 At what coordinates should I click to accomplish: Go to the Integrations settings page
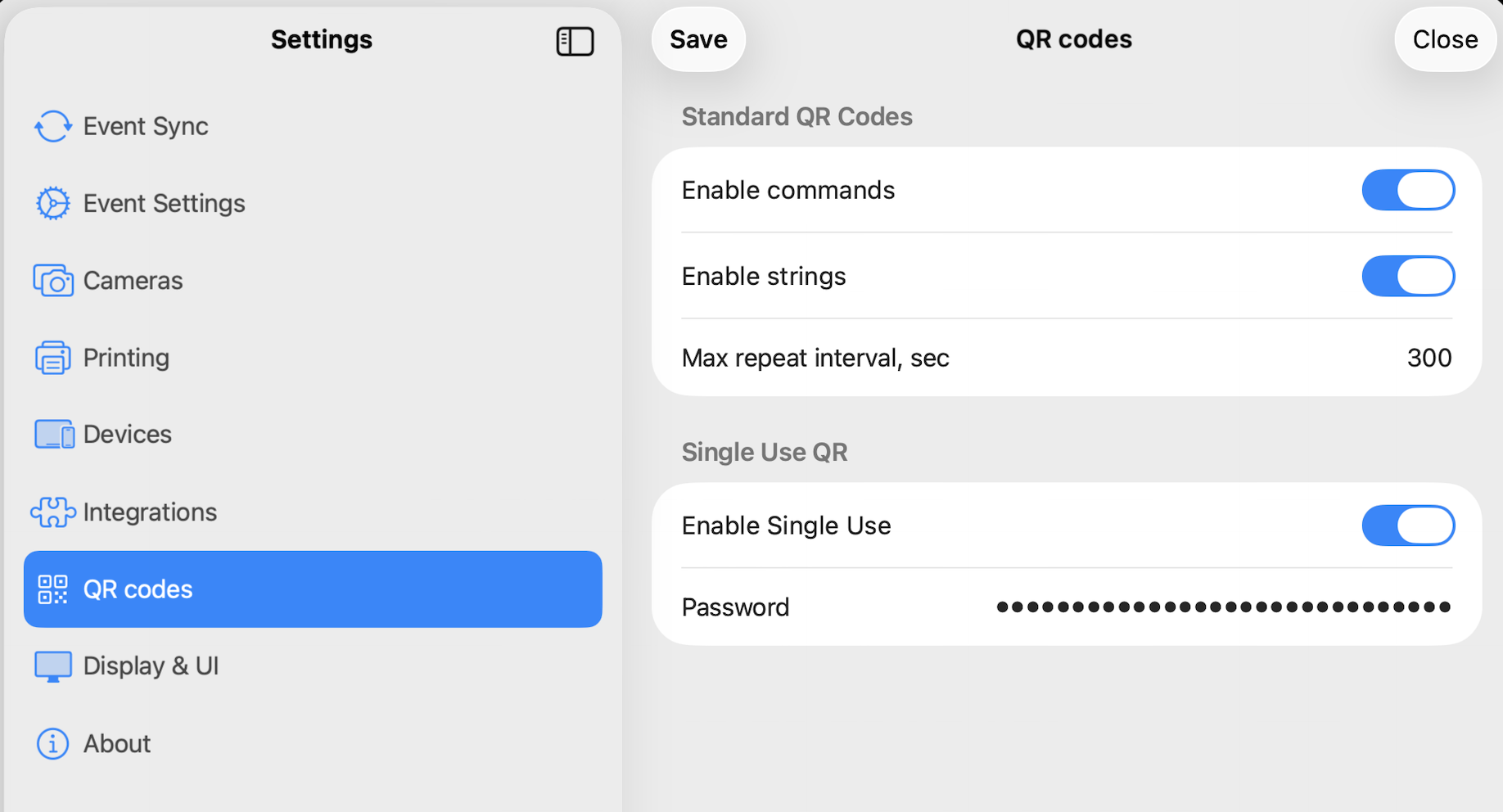click(x=150, y=512)
